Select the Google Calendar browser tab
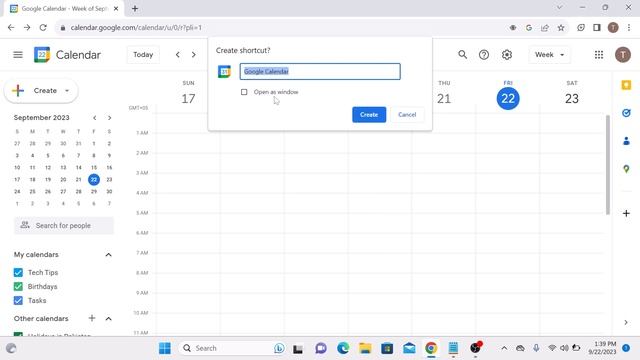The height and width of the screenshot is (360, 640). pyautogui.click(x=64, y=8)
